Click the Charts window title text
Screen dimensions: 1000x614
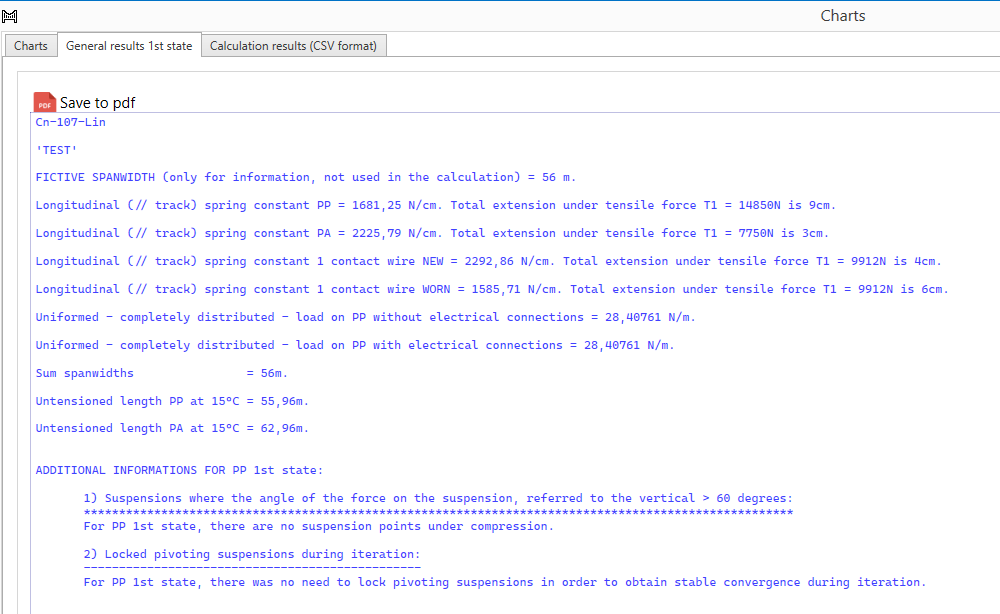click(x=842, y=16)
